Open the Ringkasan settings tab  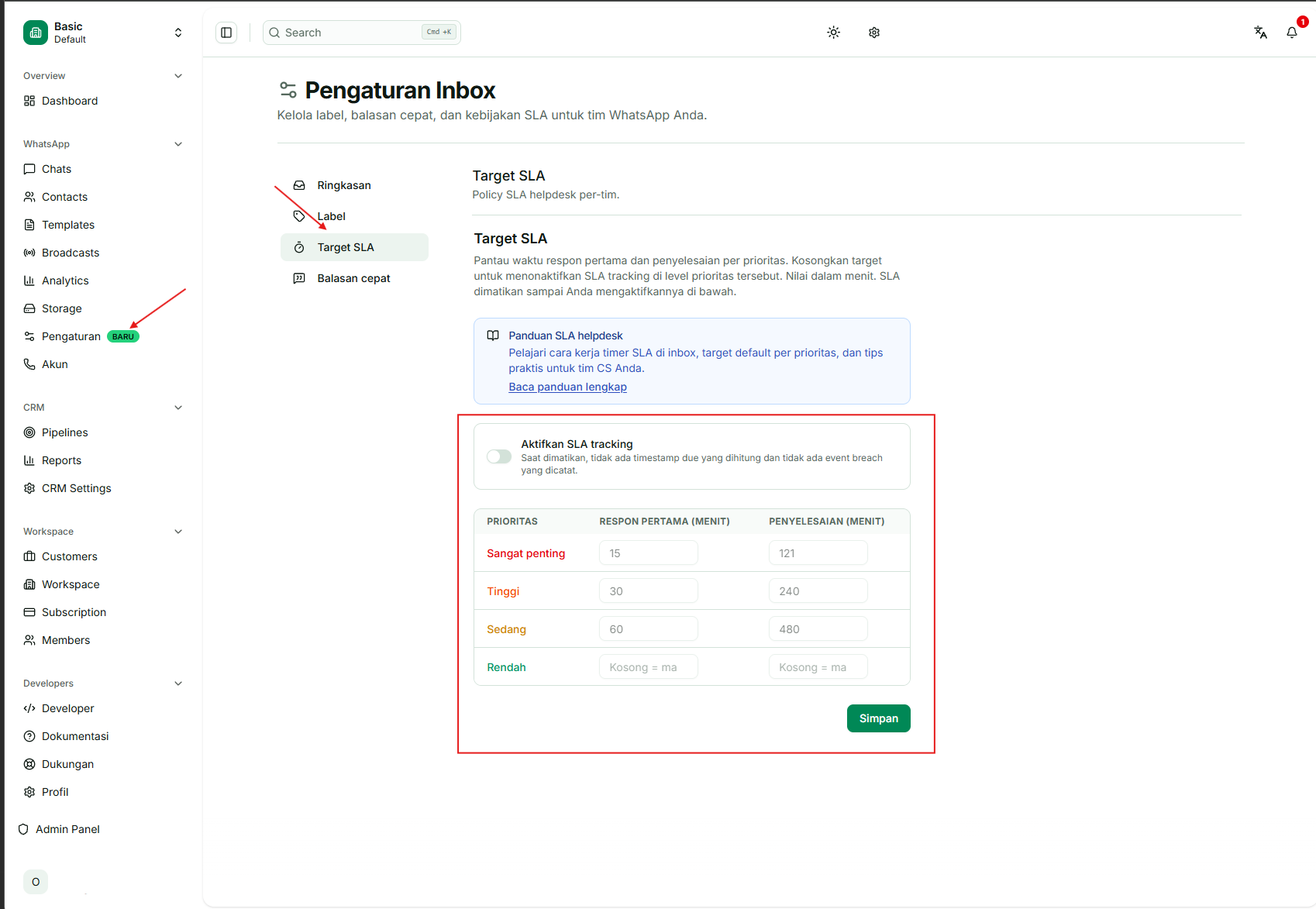[x=354, y=185]
